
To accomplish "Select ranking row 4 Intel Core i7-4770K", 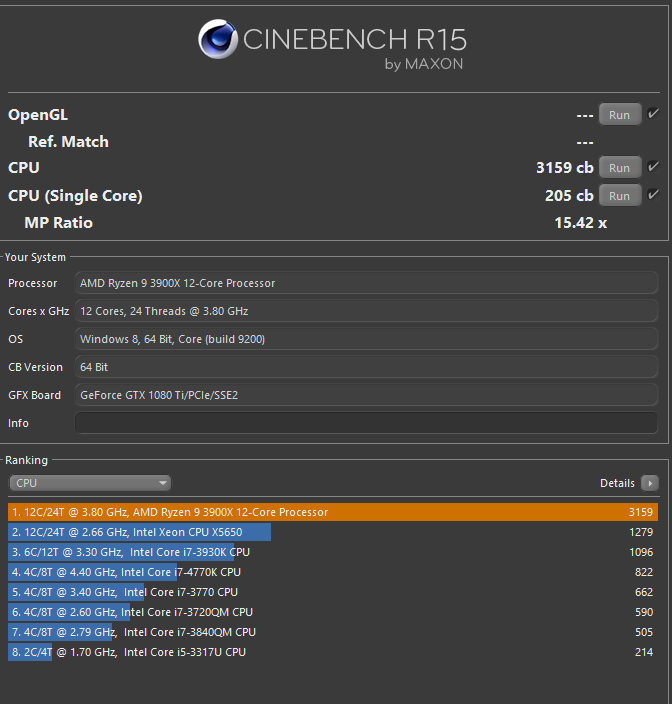I will click(333, 572).
